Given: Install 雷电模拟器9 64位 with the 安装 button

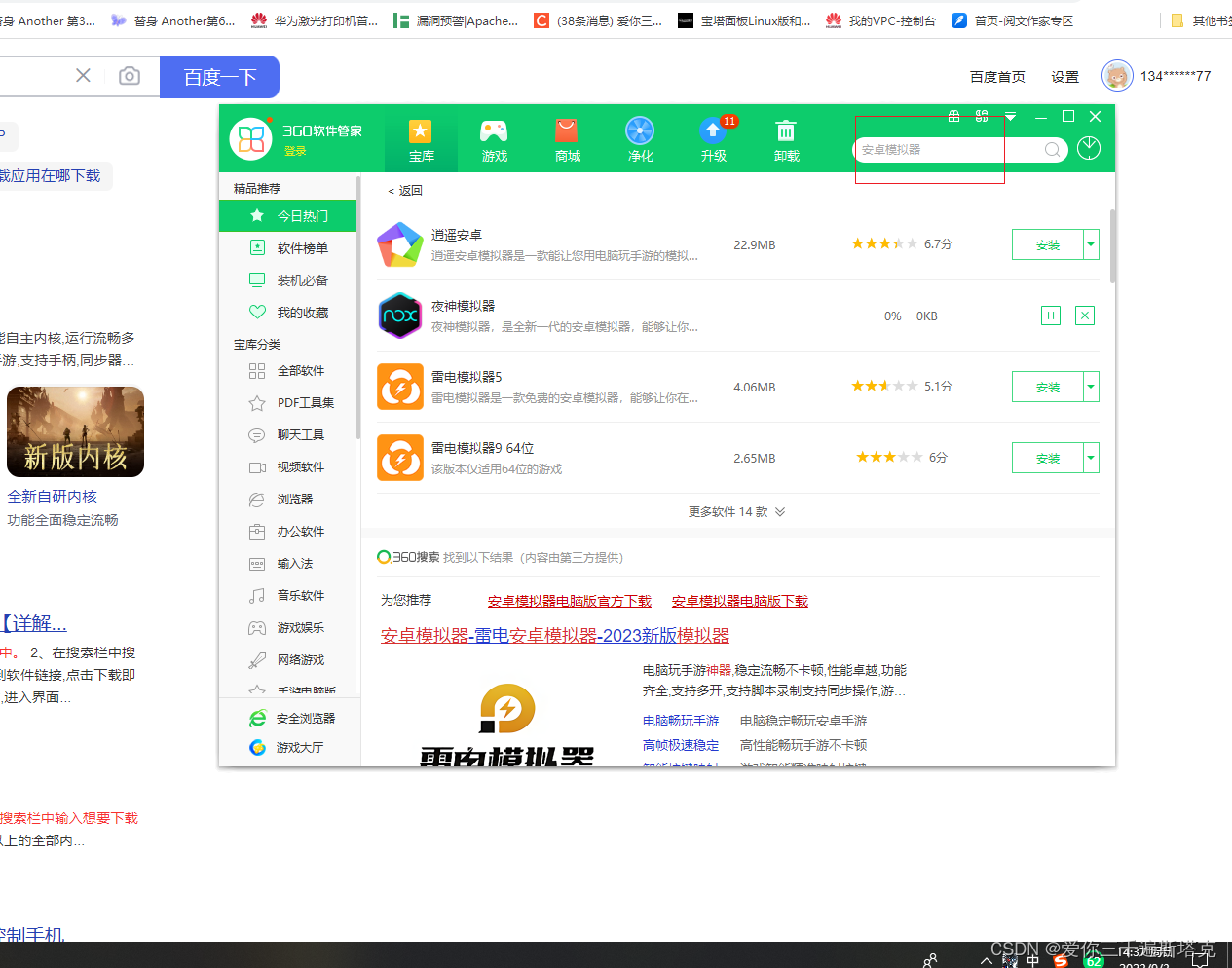Looking at the screenshot, I should coord(1048,458).
